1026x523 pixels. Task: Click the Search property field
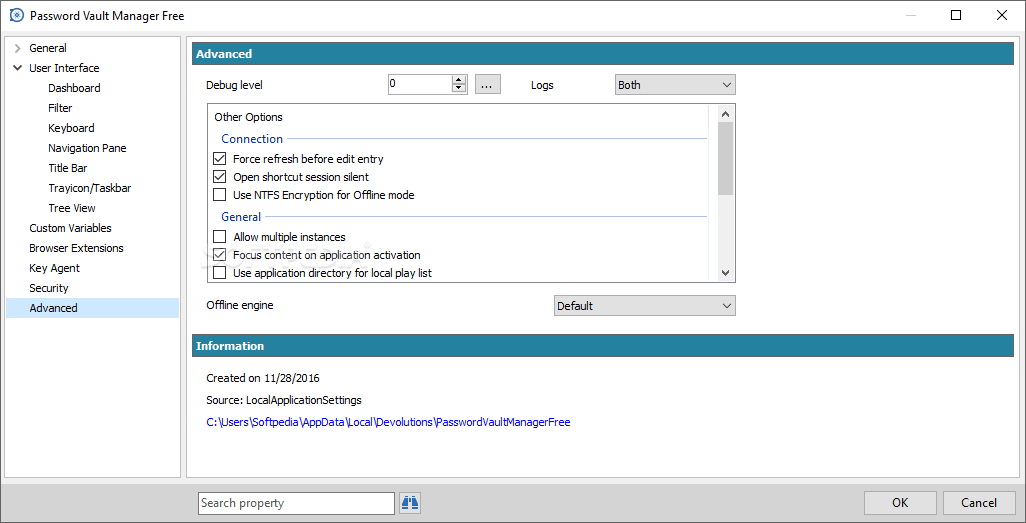[x=296, y=503]
